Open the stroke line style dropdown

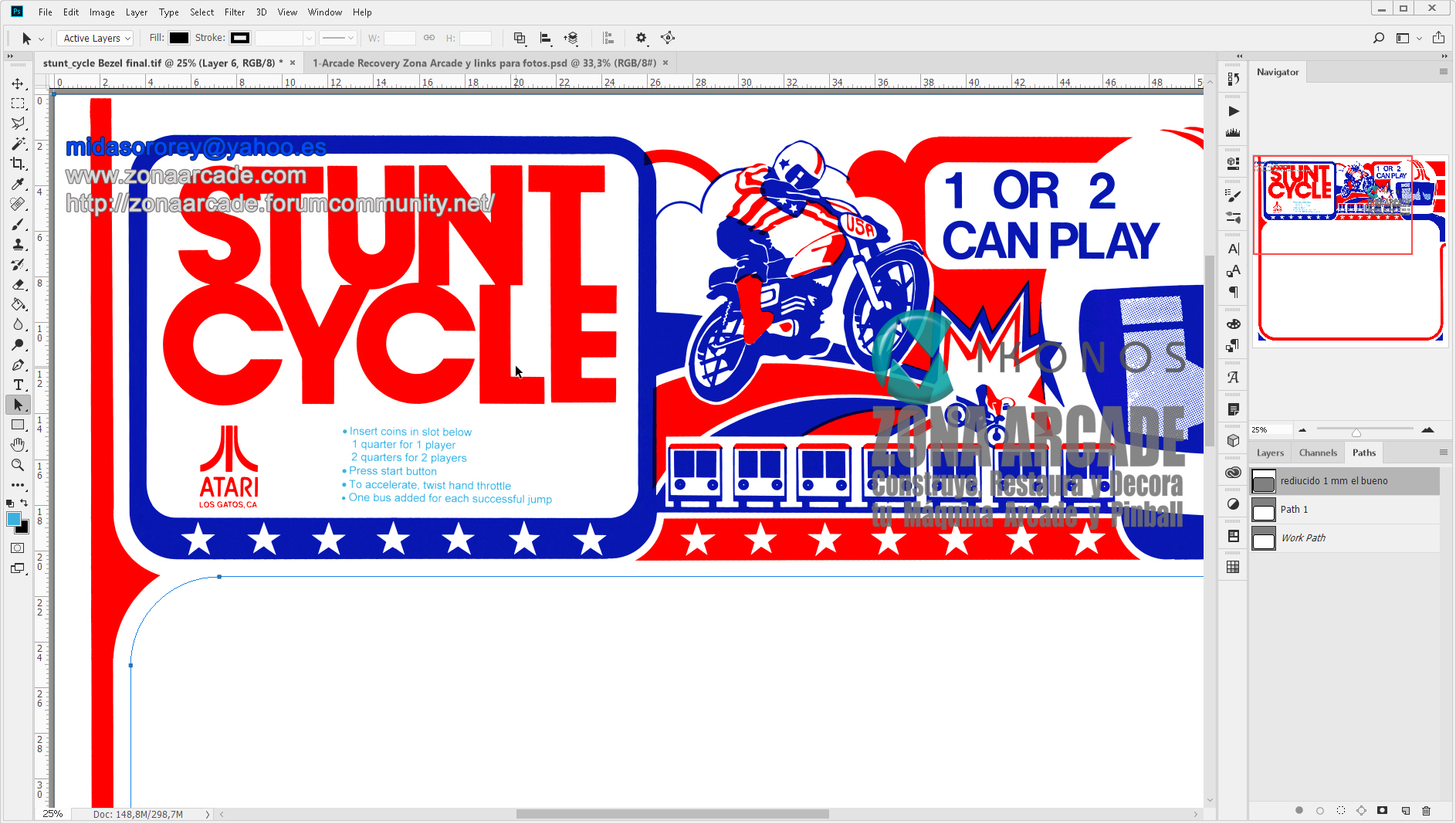click(x=337, y=38)
